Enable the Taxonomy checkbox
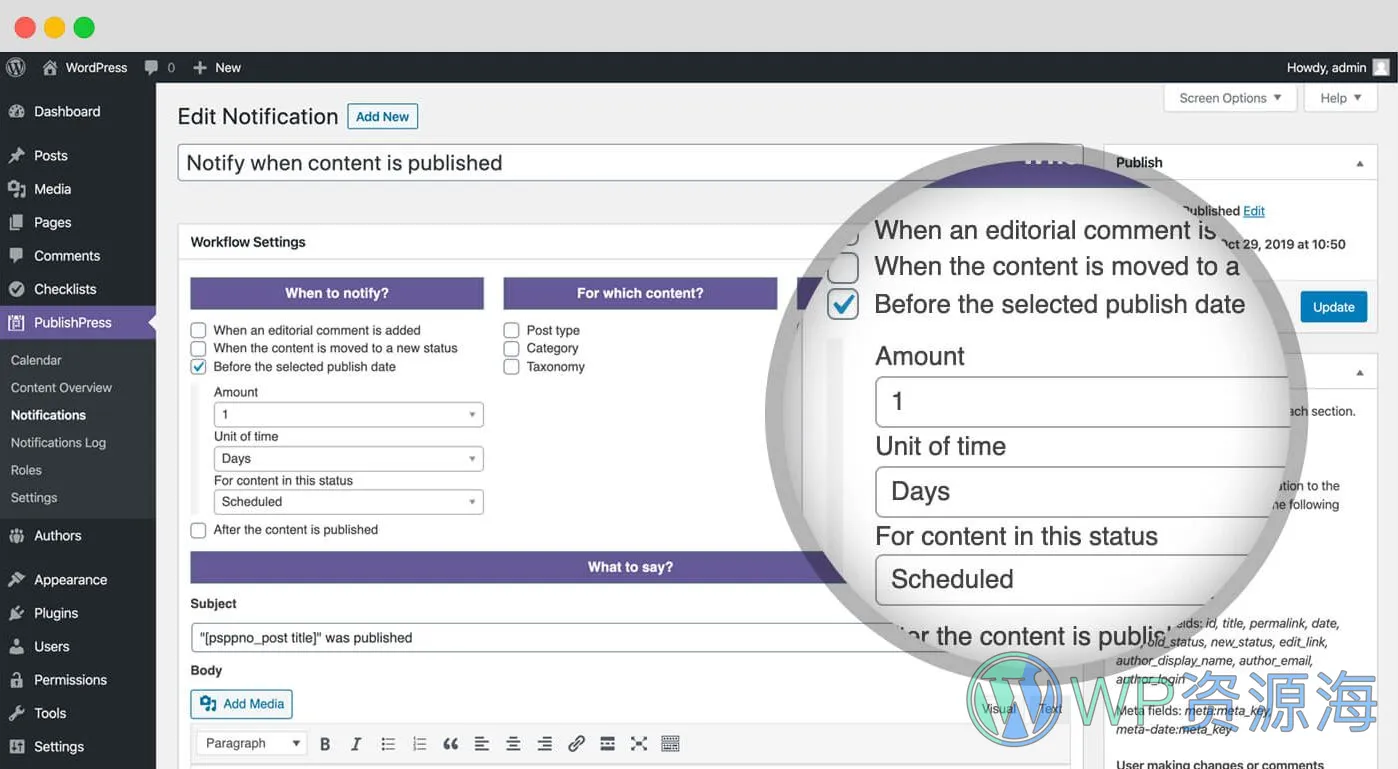 tap(511, 367)
